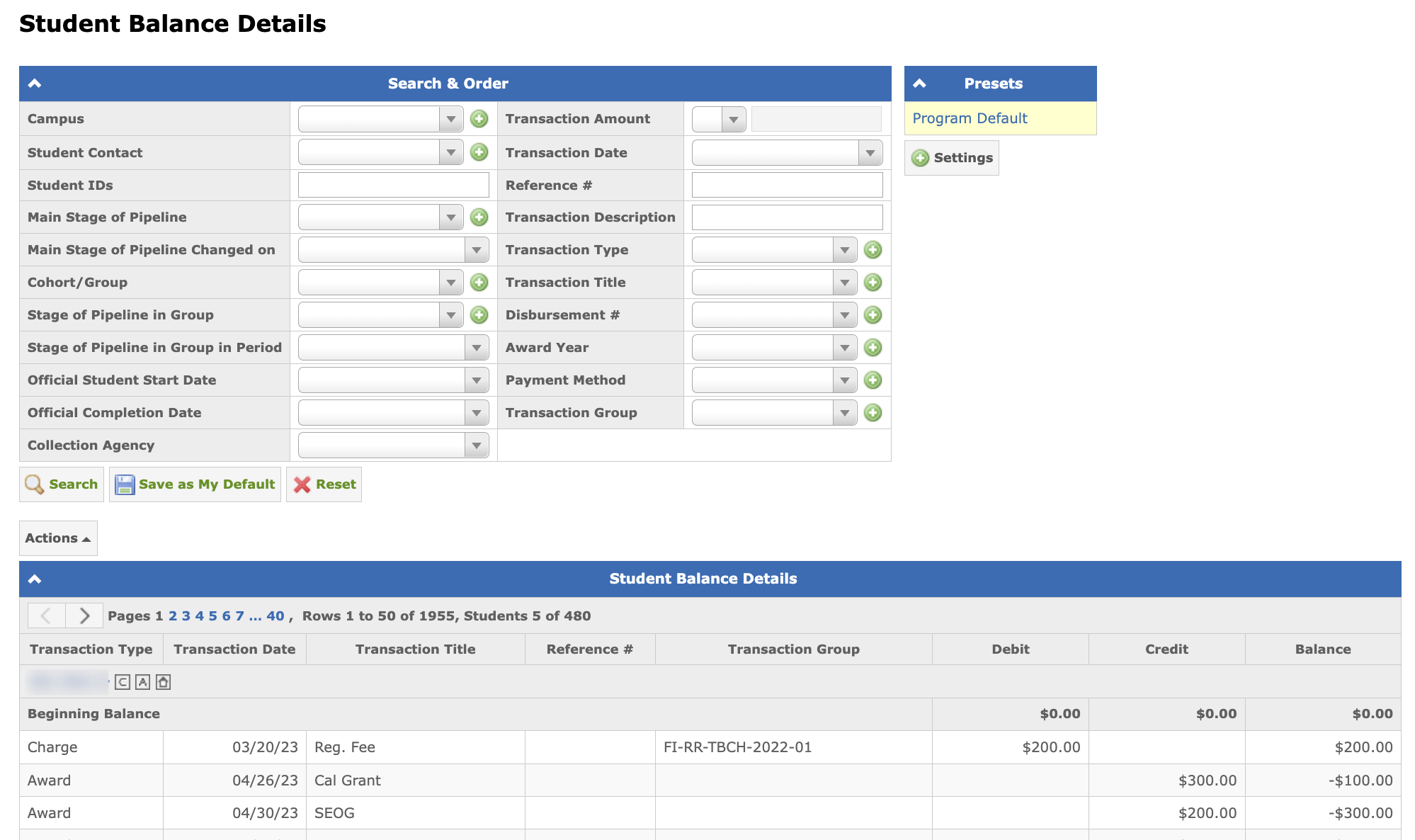The height and width of the screenshot is (840, 1415).
Task: Click the plus icon beside Award Year
Action: [x=873, y=348]
